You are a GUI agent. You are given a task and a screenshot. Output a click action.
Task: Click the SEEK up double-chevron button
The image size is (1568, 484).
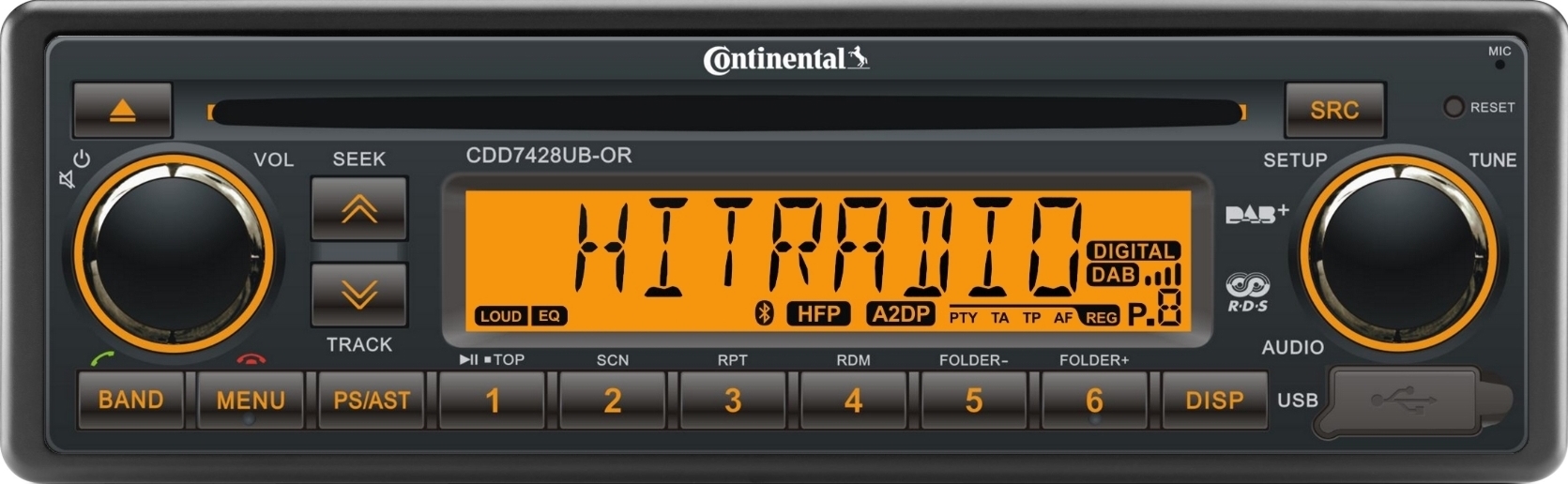pyautogui.click(x=358, y=209)
